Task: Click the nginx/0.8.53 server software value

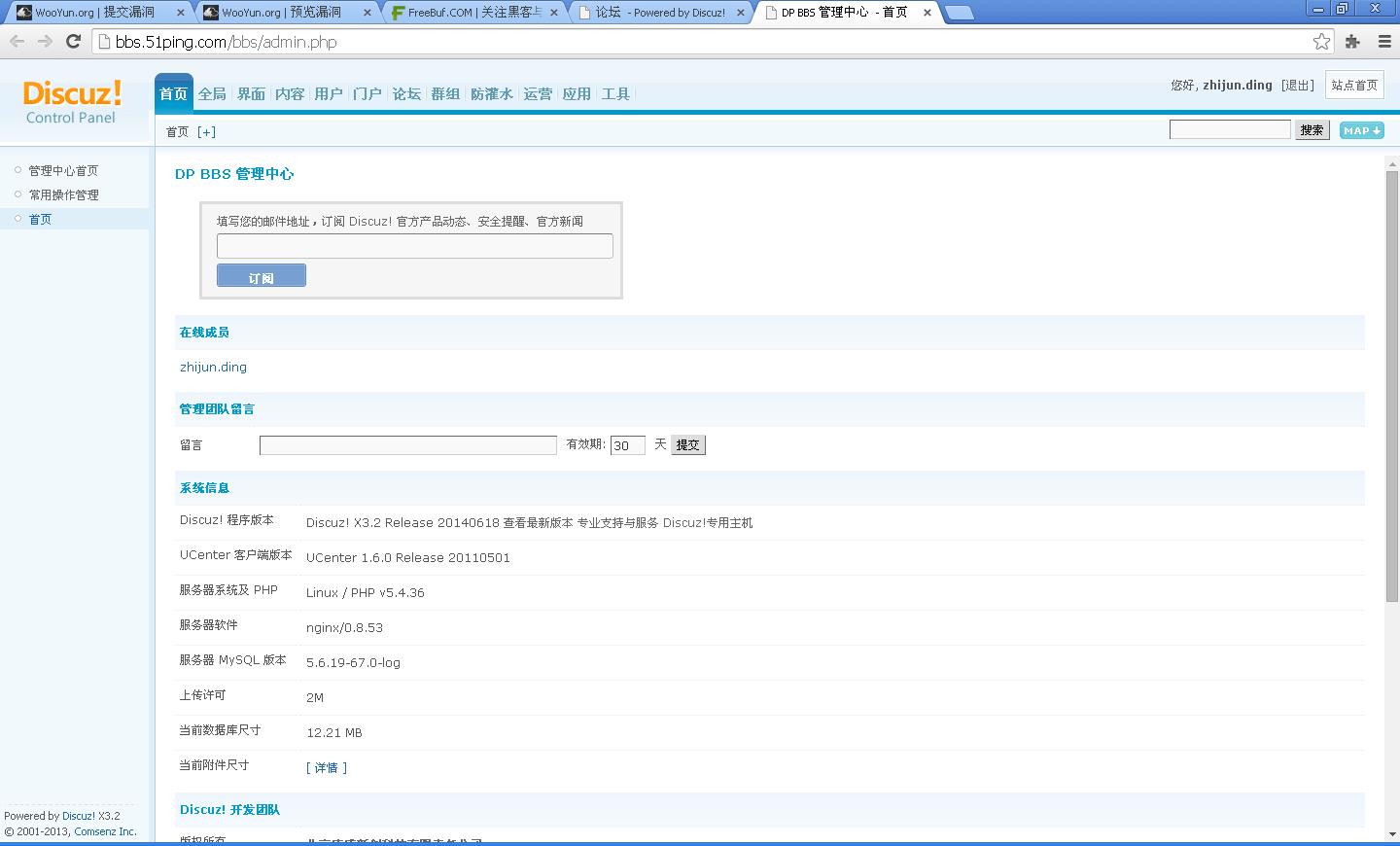Action: (x=344, y=627)
